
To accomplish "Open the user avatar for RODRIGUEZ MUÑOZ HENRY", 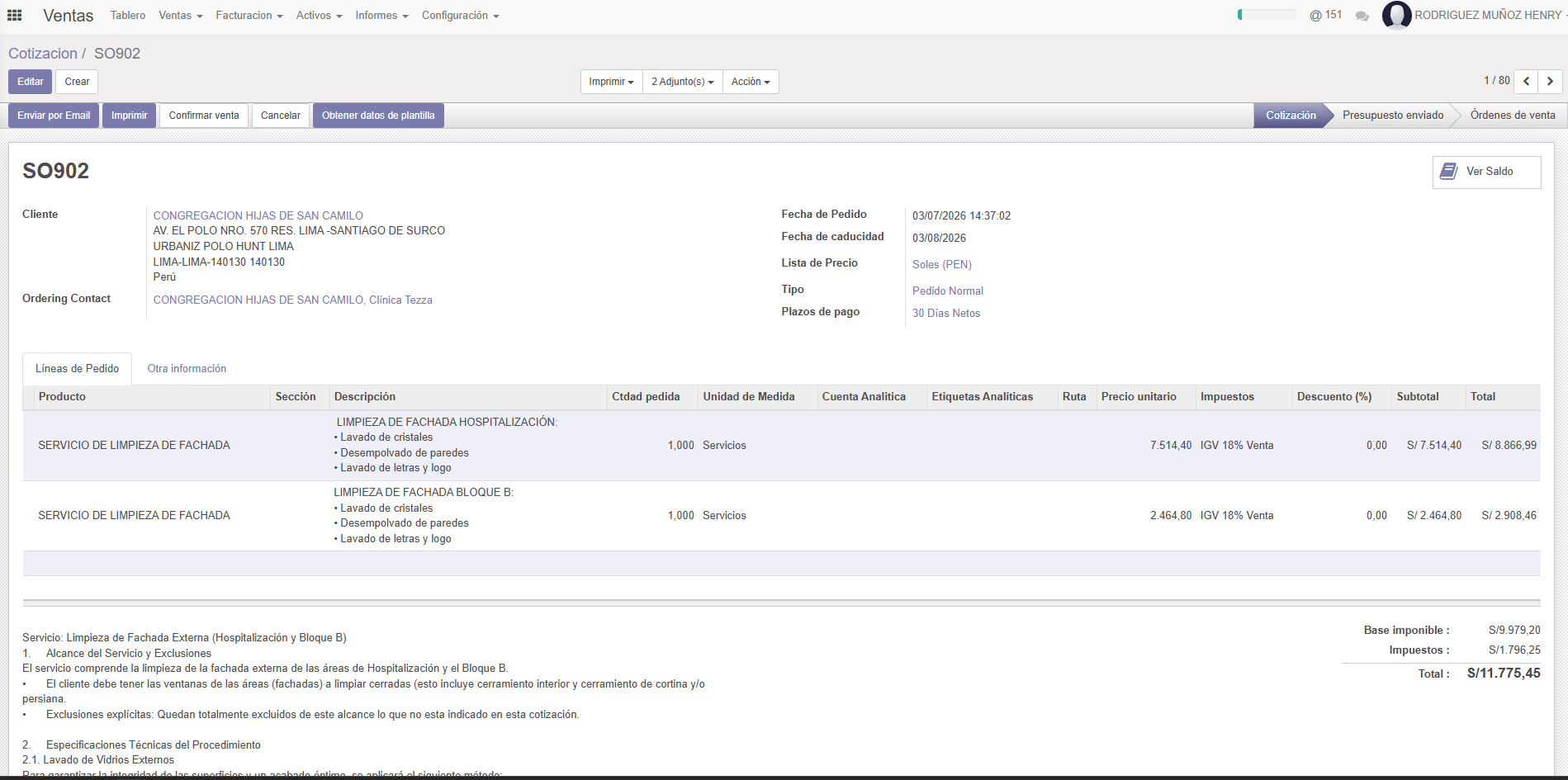I will (1396, 15).
